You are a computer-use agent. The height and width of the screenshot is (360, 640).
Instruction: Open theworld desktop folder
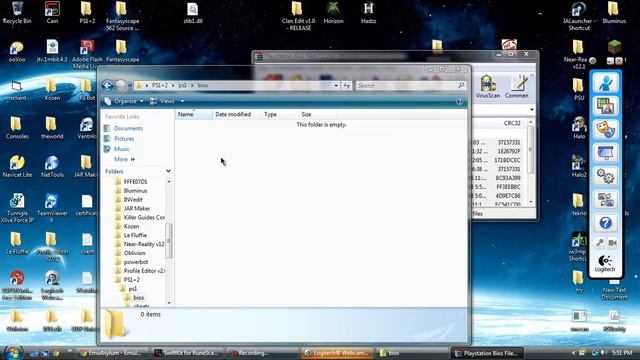(x=52, y=128)
